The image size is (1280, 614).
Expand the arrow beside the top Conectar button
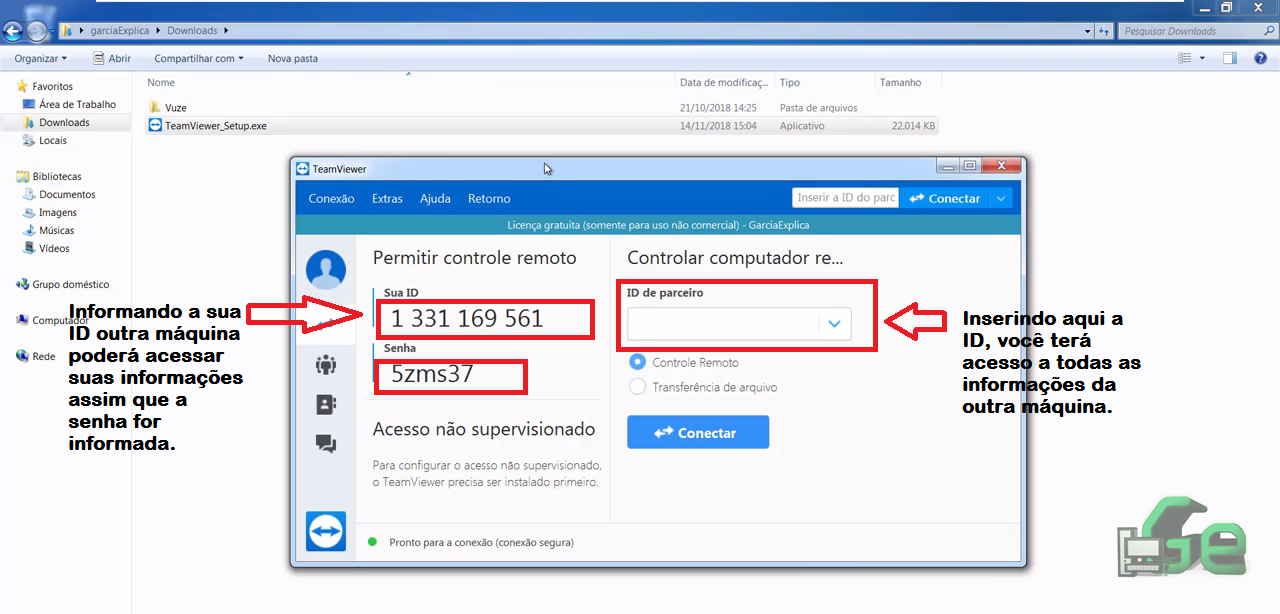click(1001, 198)
